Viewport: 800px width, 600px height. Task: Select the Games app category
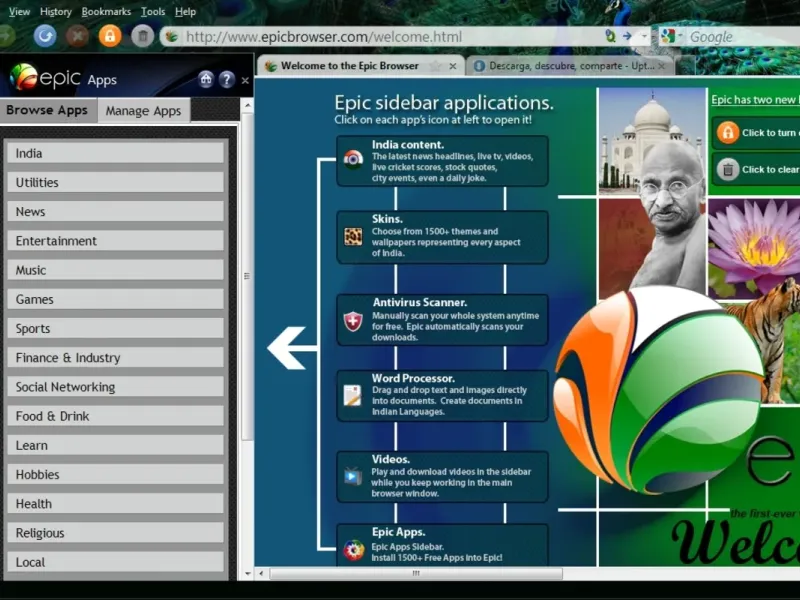pyautogui.click(x=115, y=299)
